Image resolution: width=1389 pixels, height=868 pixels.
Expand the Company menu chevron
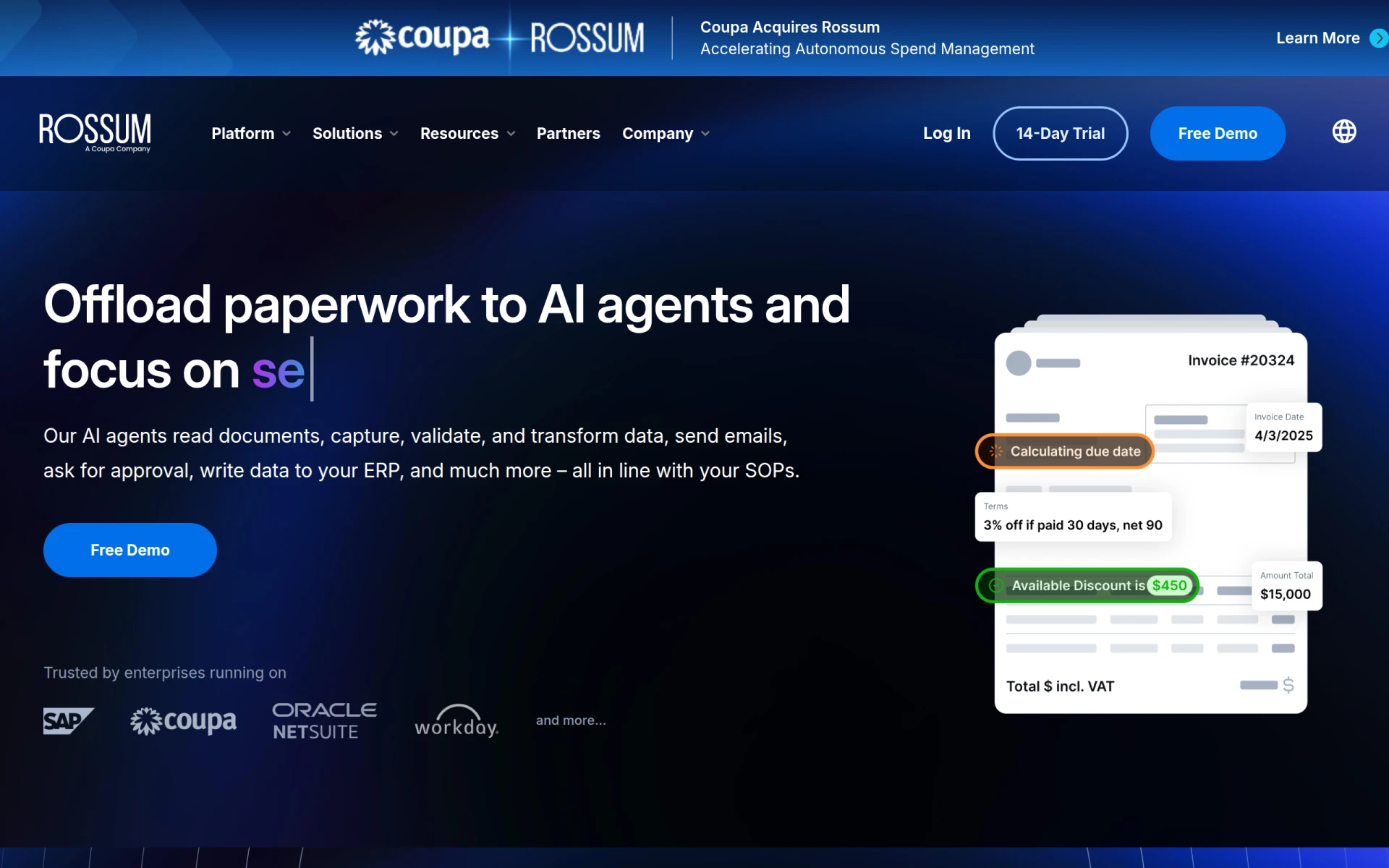pos(705,134)
